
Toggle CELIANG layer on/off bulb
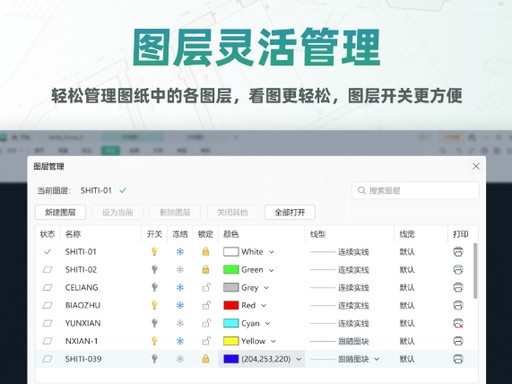[154, 287]
